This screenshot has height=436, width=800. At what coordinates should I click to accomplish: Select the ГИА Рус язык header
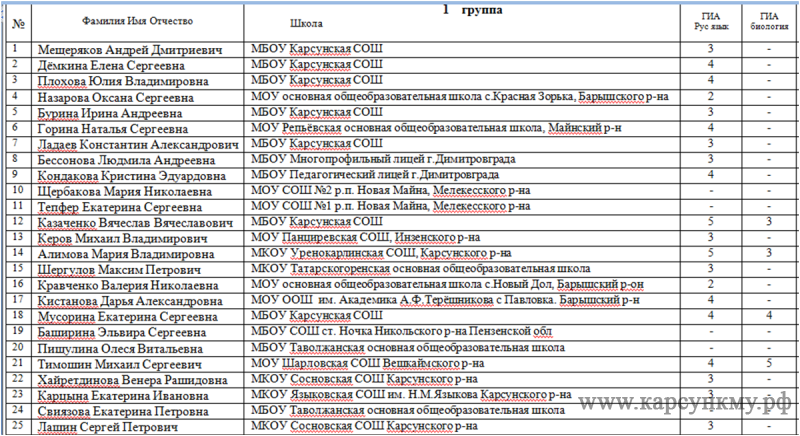pos(711,21)
